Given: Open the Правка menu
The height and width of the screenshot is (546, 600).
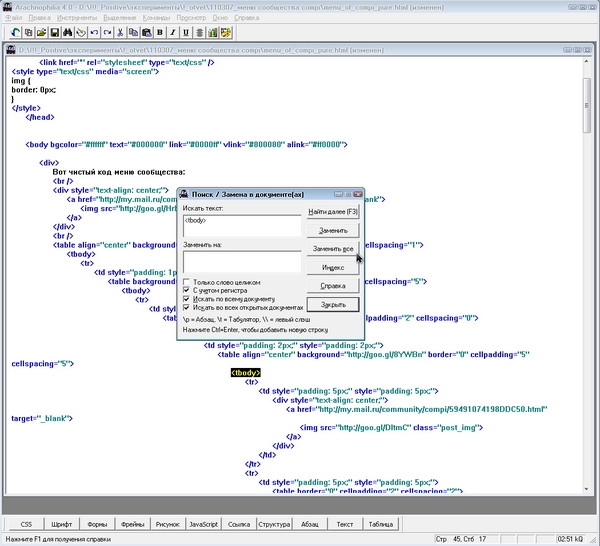Looking at the screenshot, I should [x=39, y=18].
